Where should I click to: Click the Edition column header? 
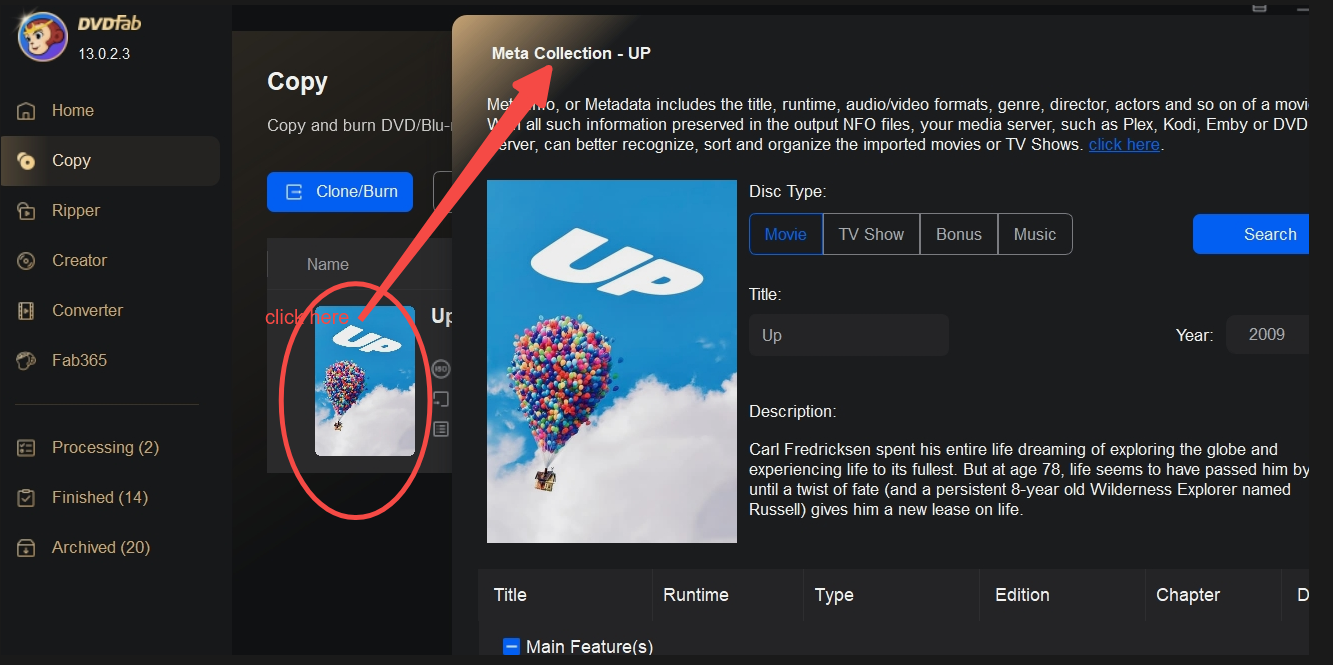1022,595
